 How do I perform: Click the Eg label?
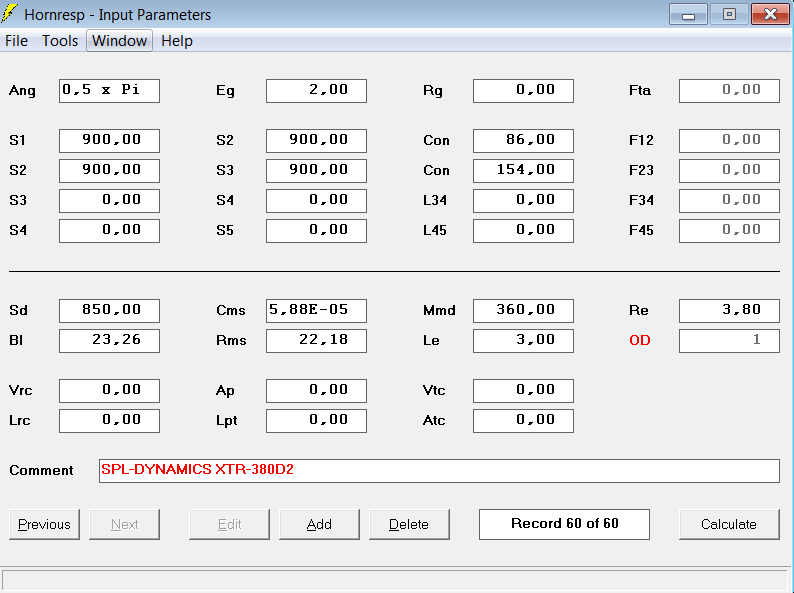(x=225, y=91)
